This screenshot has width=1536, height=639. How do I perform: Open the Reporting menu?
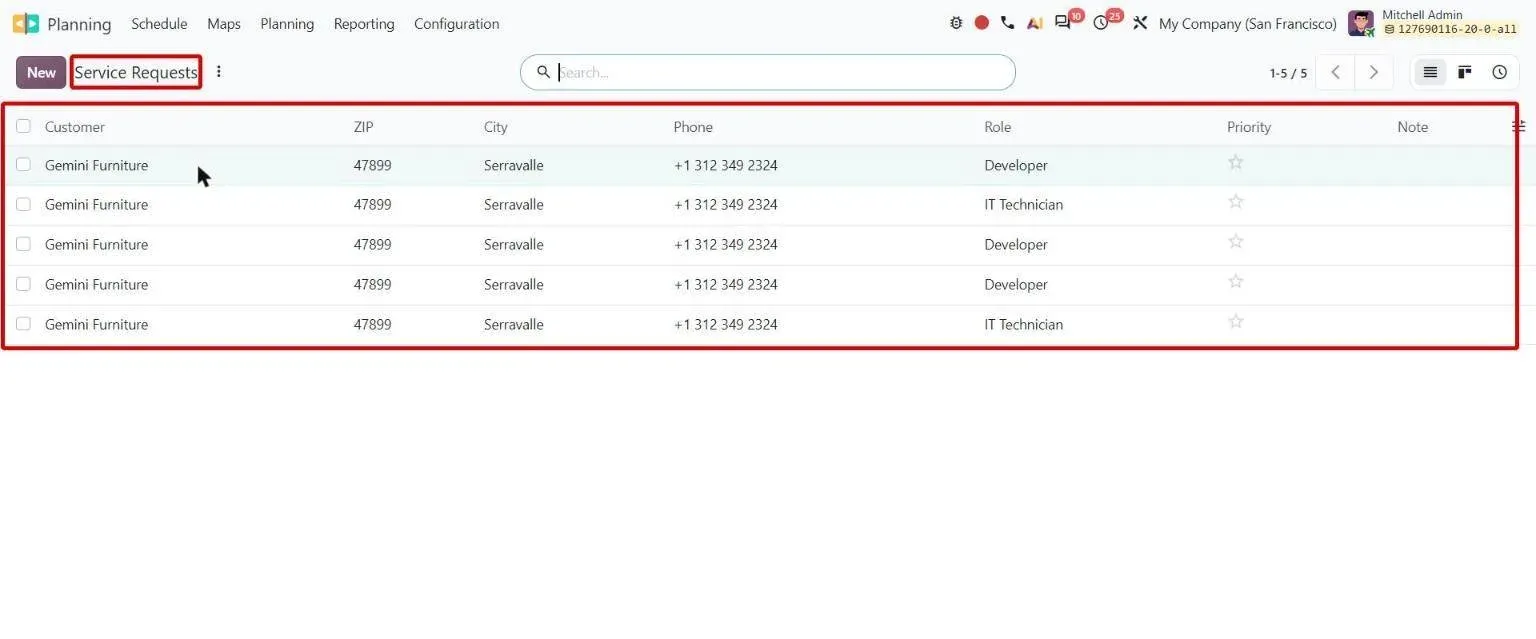[364, 23]
